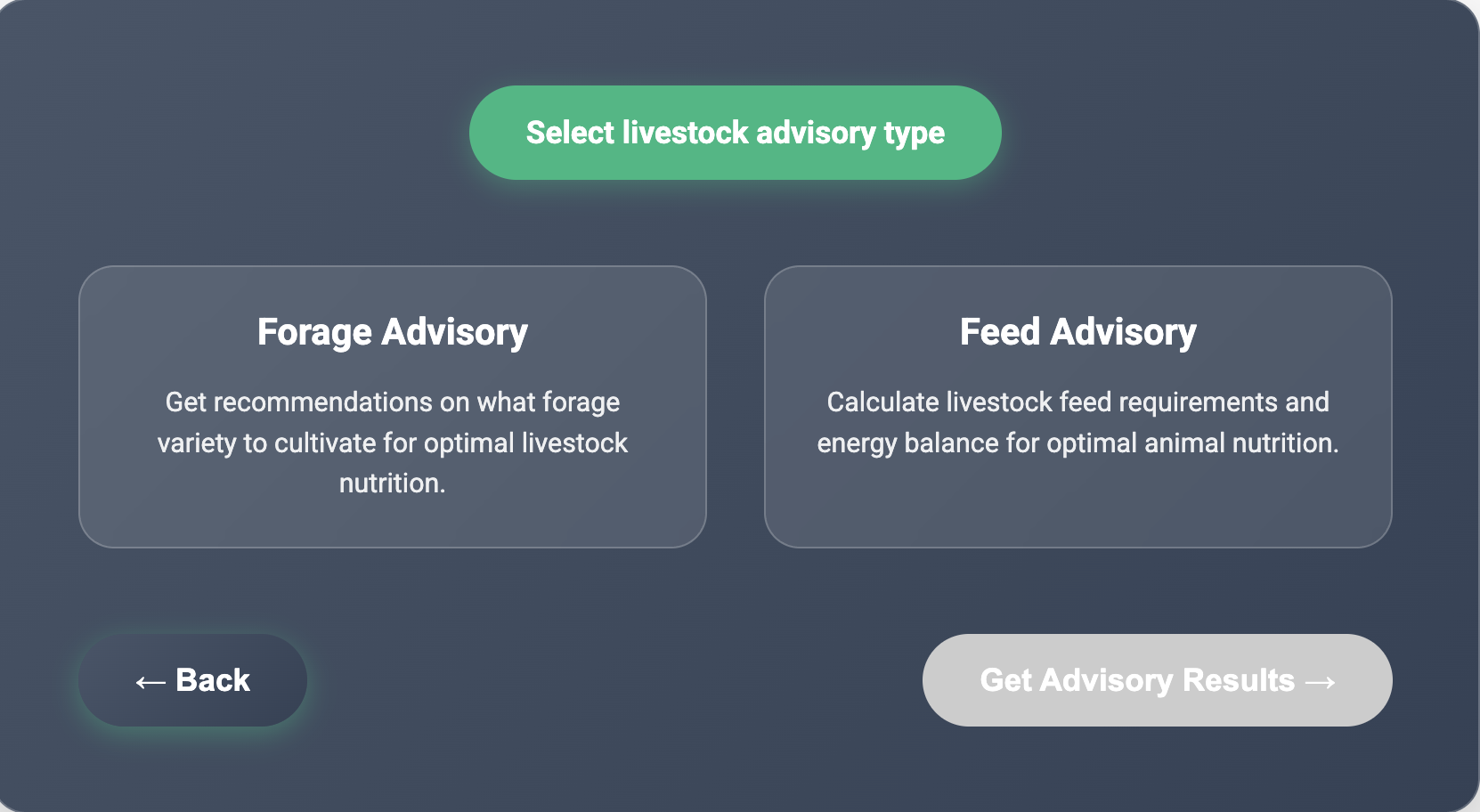Click 'energy balance for optimal animal nutrition.' line

click(1077, 443)
